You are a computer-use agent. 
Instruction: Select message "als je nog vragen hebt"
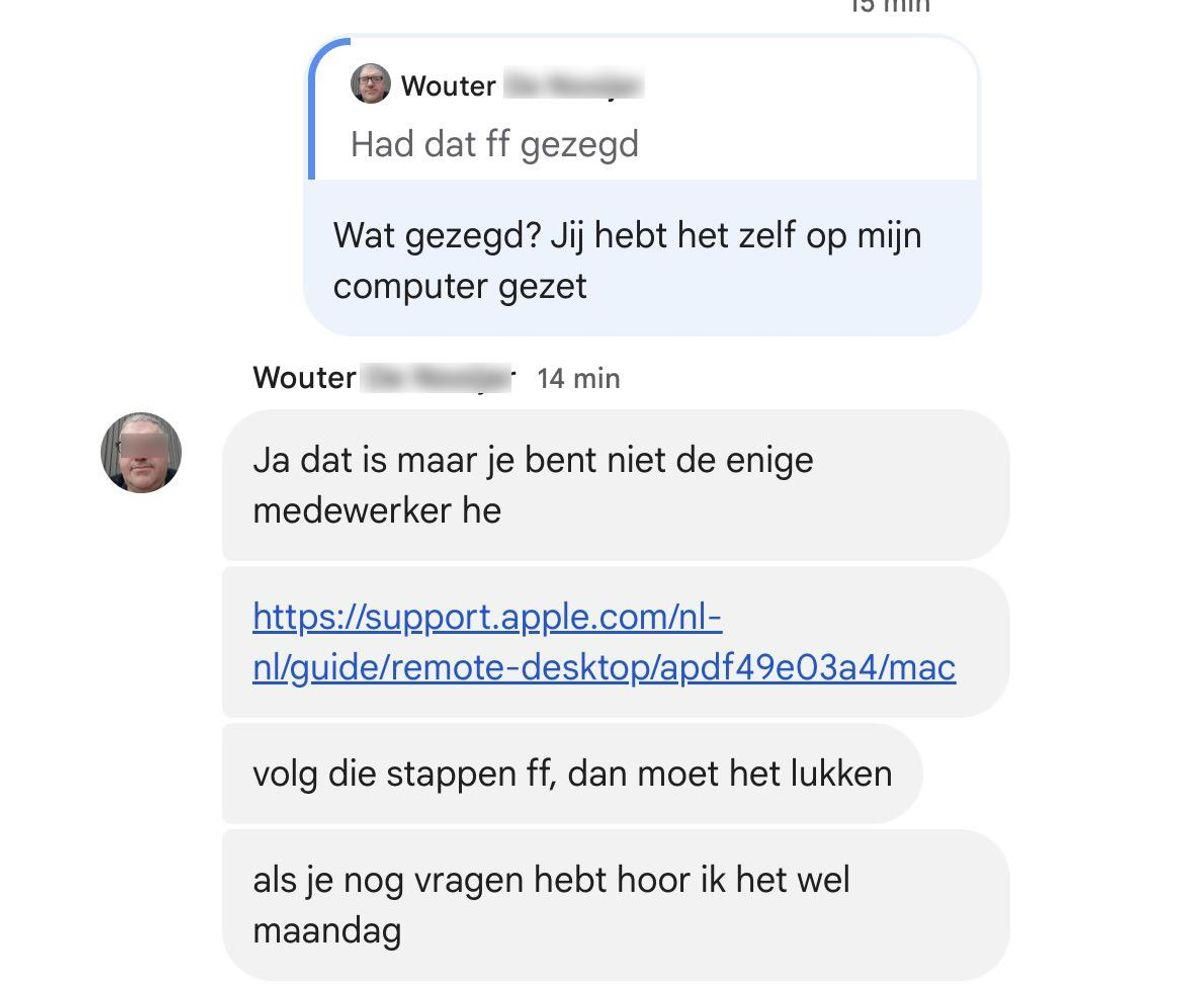615,905
